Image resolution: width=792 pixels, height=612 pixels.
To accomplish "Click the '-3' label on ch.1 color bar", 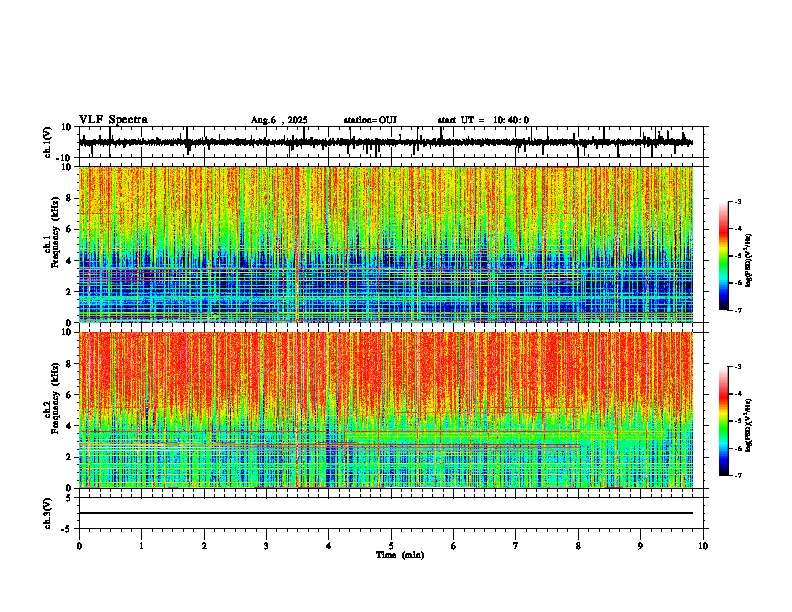I will (738, 202).
